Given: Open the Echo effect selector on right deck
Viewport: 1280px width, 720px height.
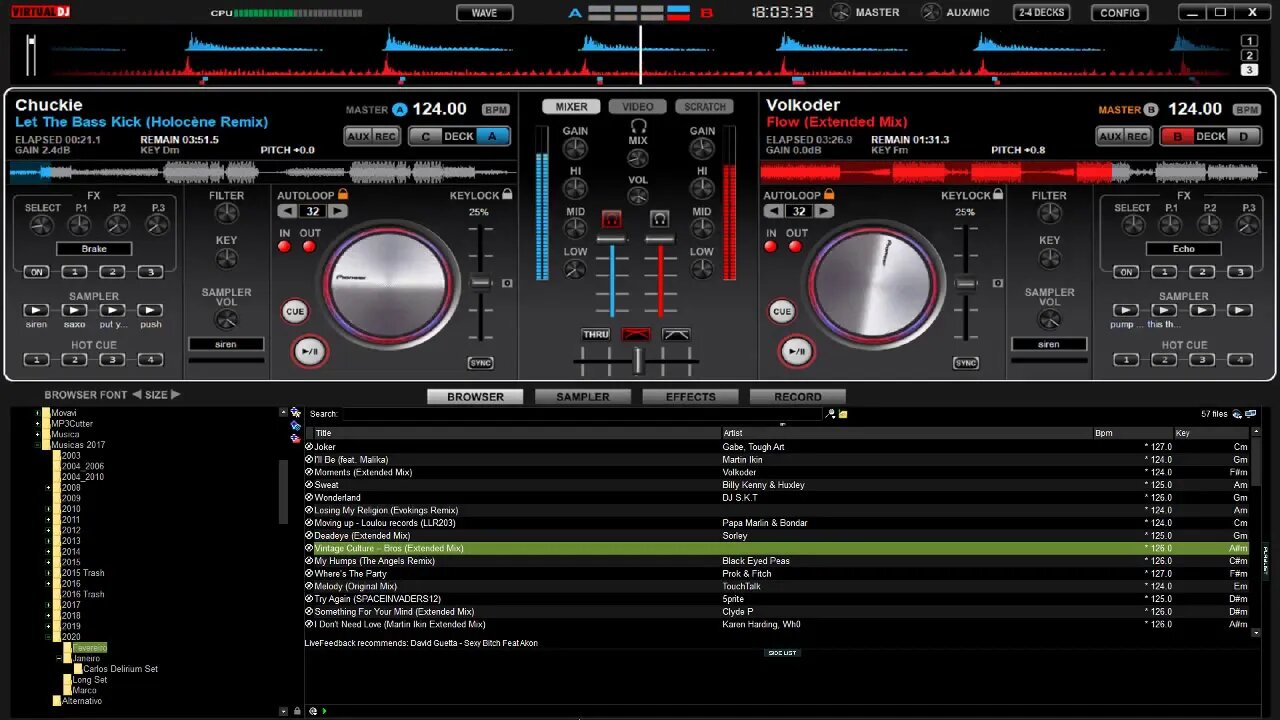Looking at the screenshot, I should point(1184,249).
